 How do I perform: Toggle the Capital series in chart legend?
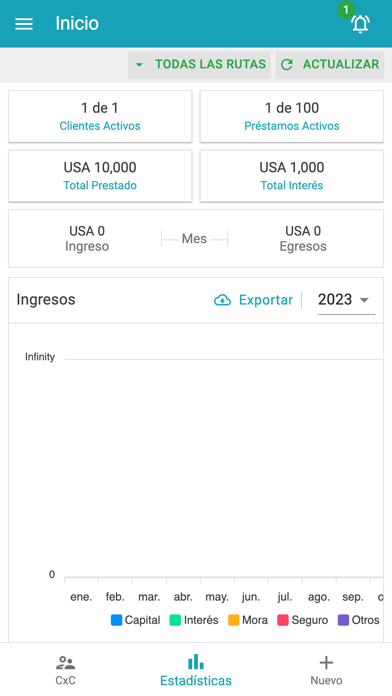pos(135,620)
